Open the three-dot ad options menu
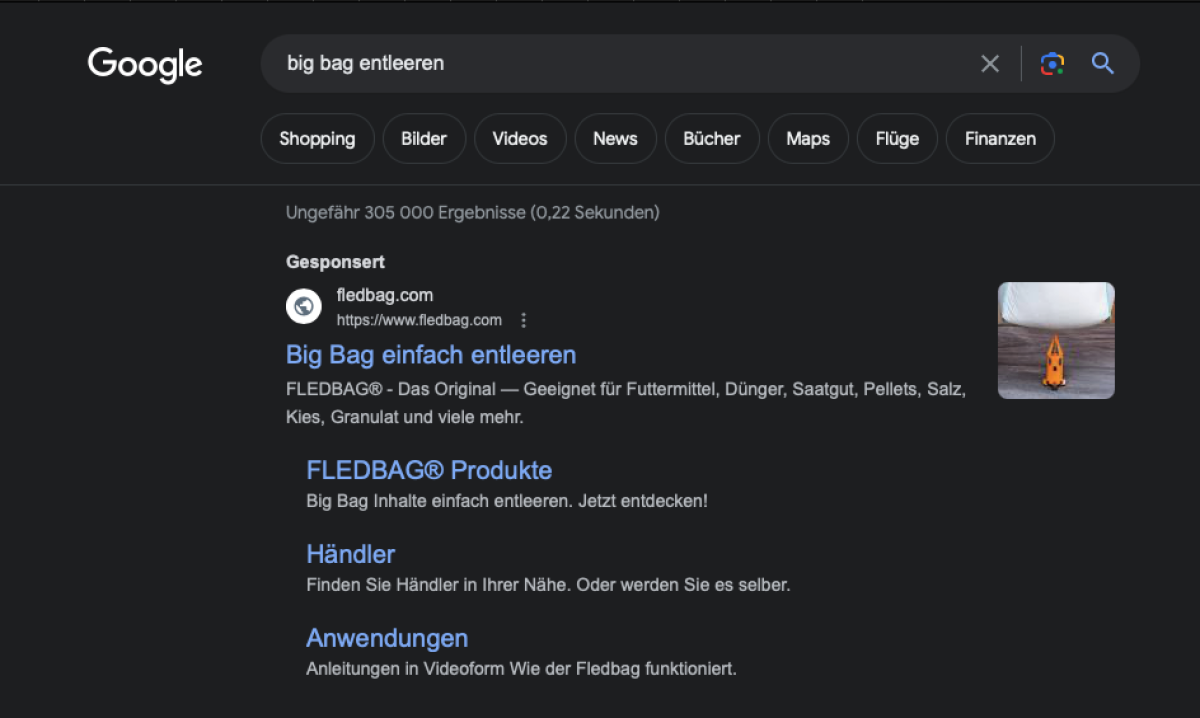Viewport: 1200px width, 718px height. [x=523, y=320]
